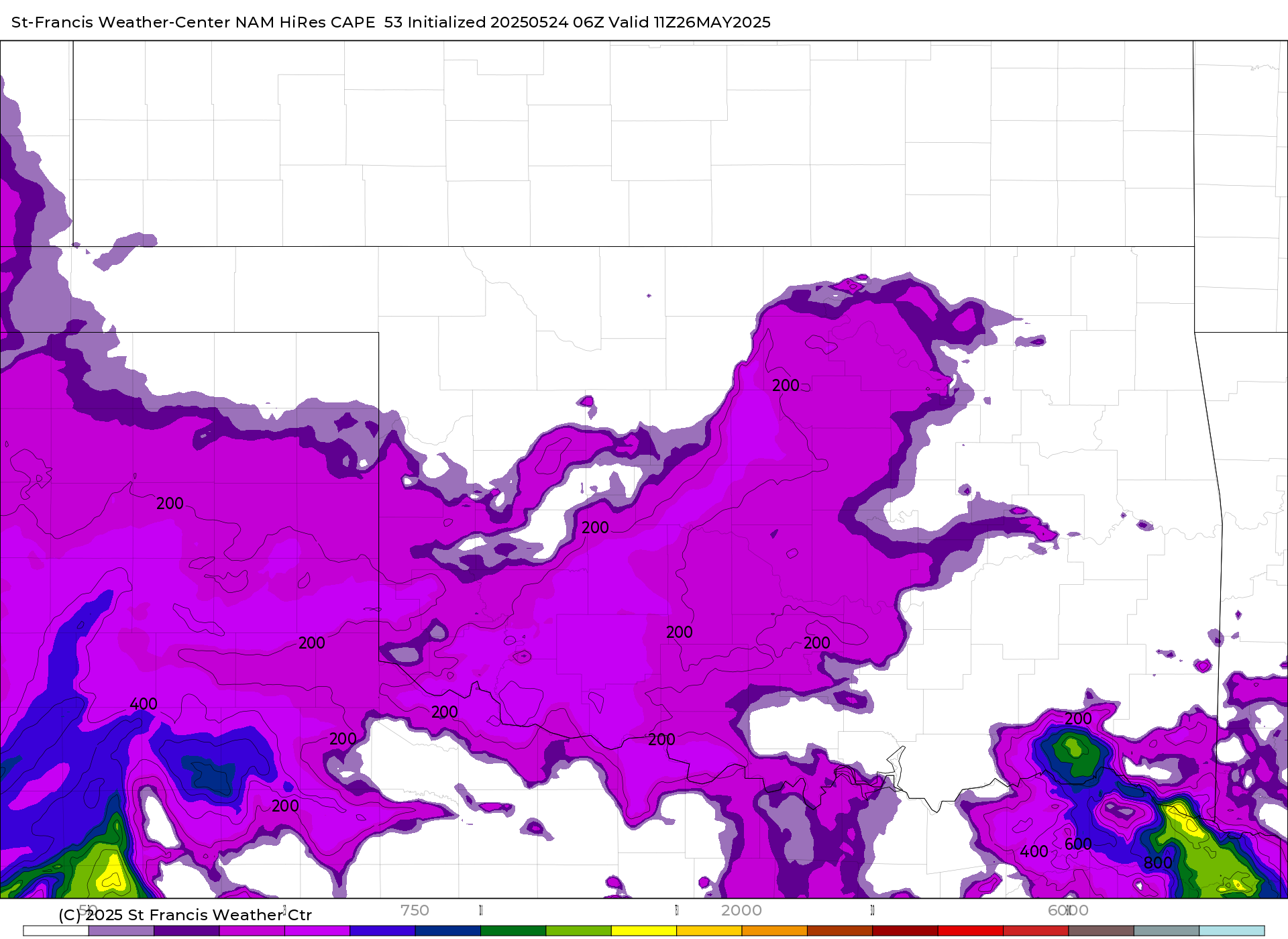The image size is (1288, 939).
Task: Click the '800' contour label
Action: point(1158,863)
